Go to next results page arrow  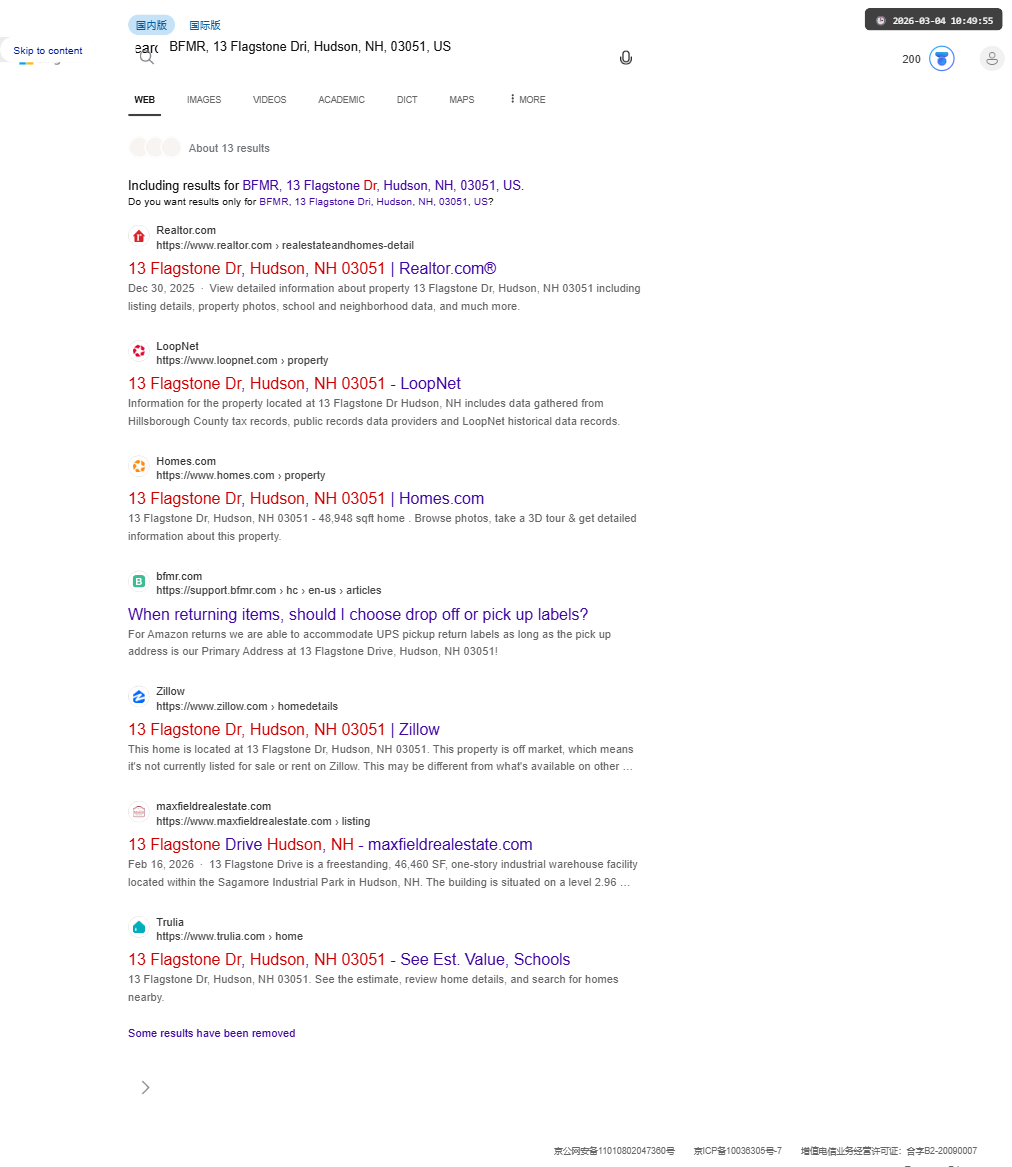[x=145, y=1087]
